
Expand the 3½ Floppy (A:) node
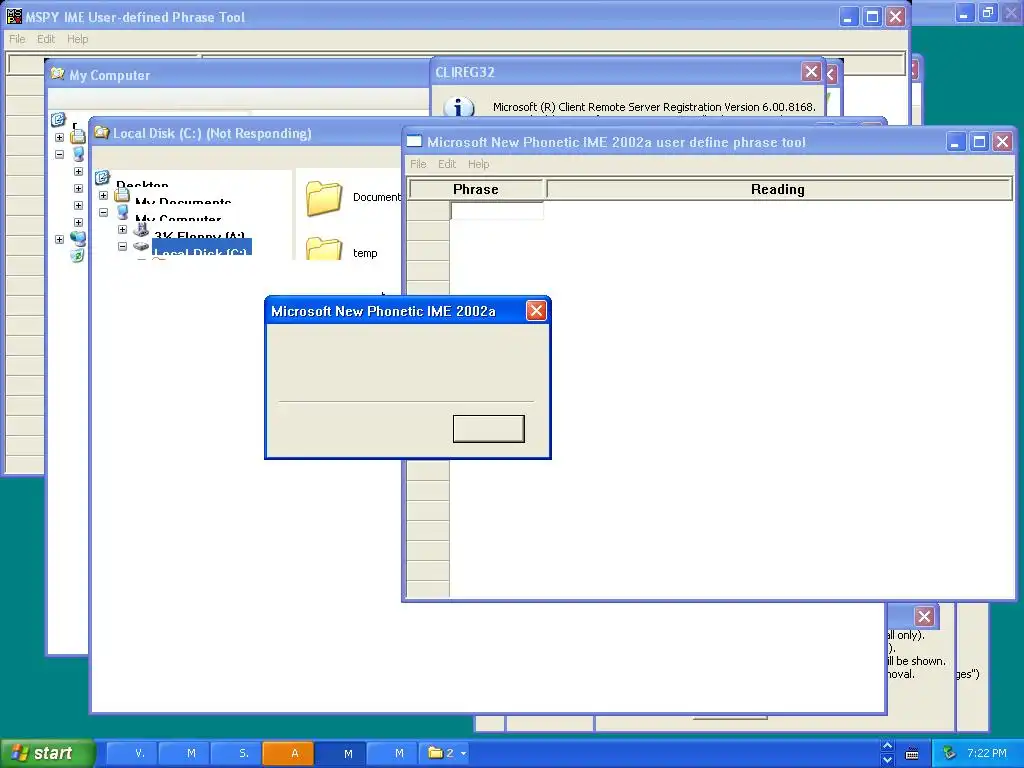[x=122, y=229]
